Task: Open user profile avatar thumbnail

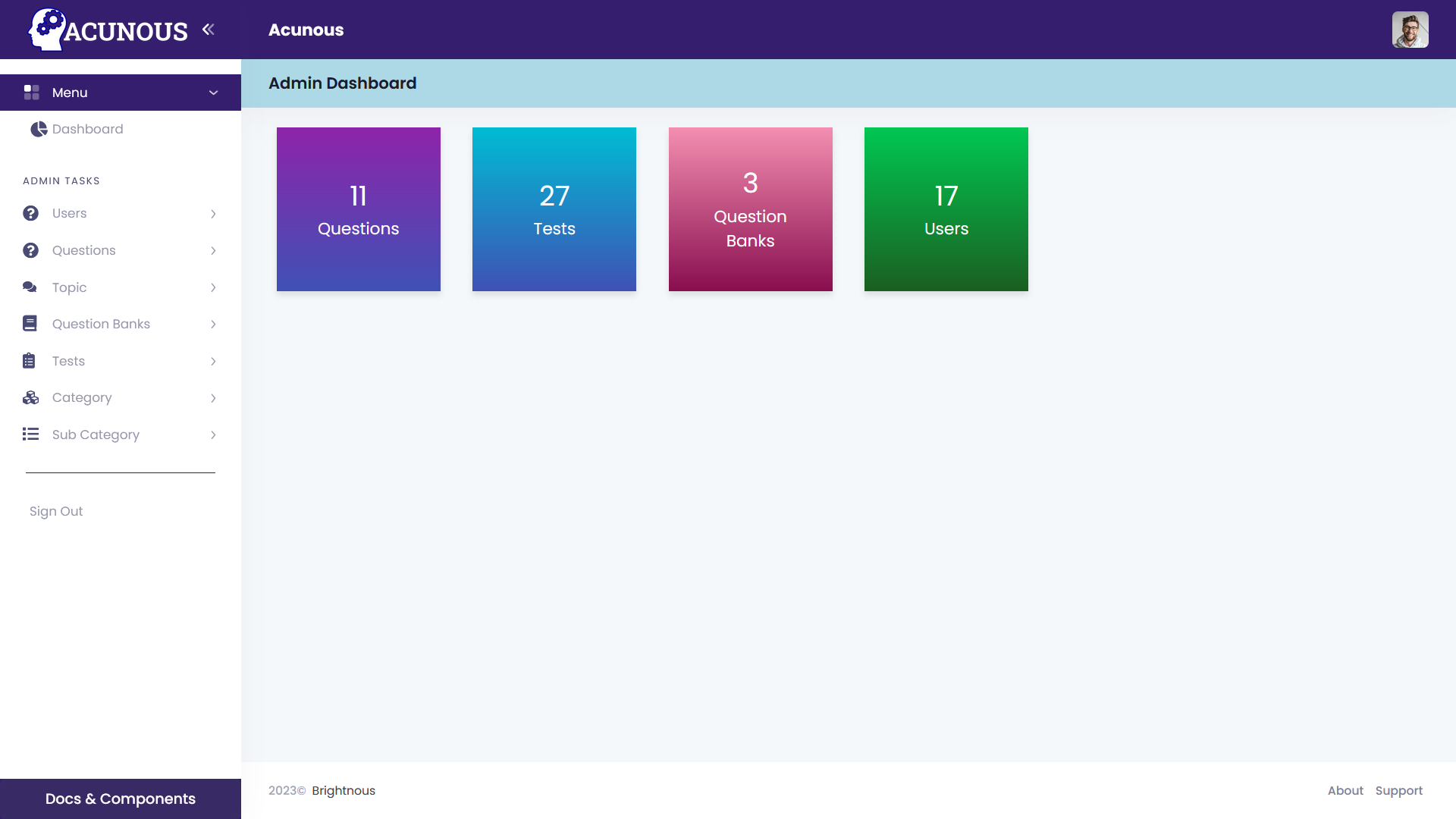Action: pyautogui.click(x=1410, y=30)
